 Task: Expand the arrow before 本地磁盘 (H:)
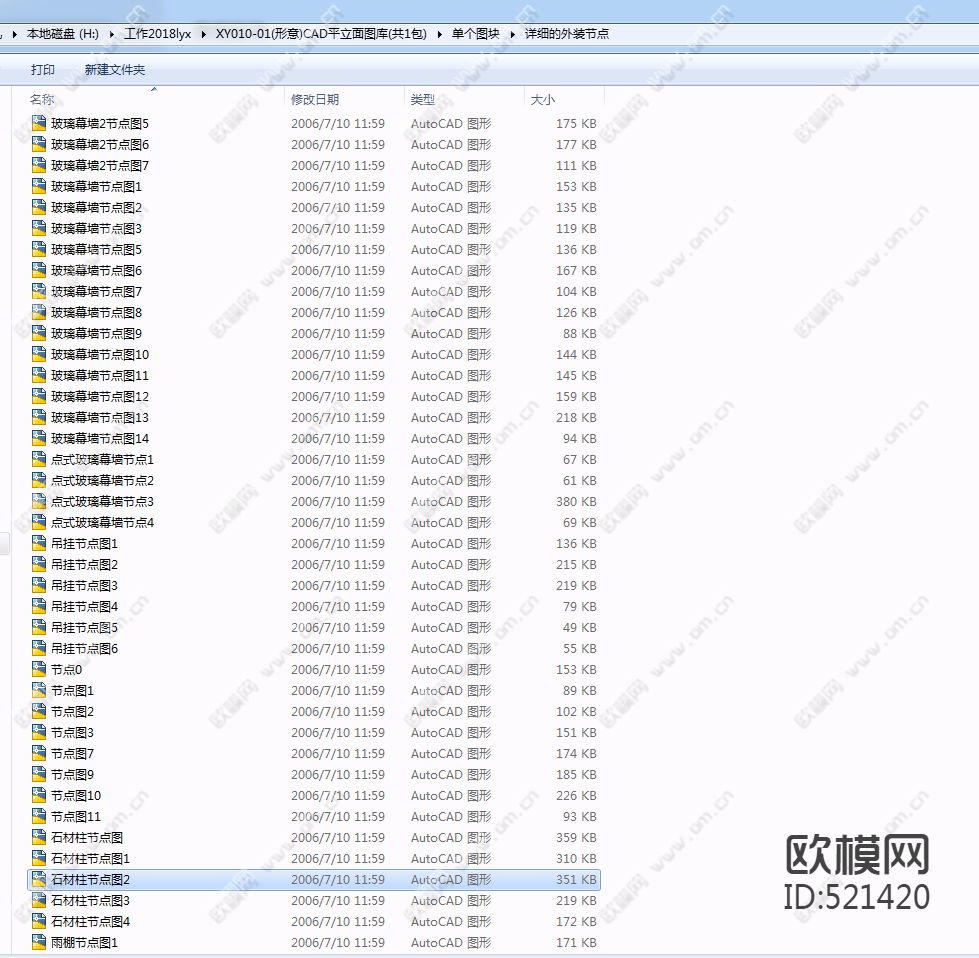point(14,34)
